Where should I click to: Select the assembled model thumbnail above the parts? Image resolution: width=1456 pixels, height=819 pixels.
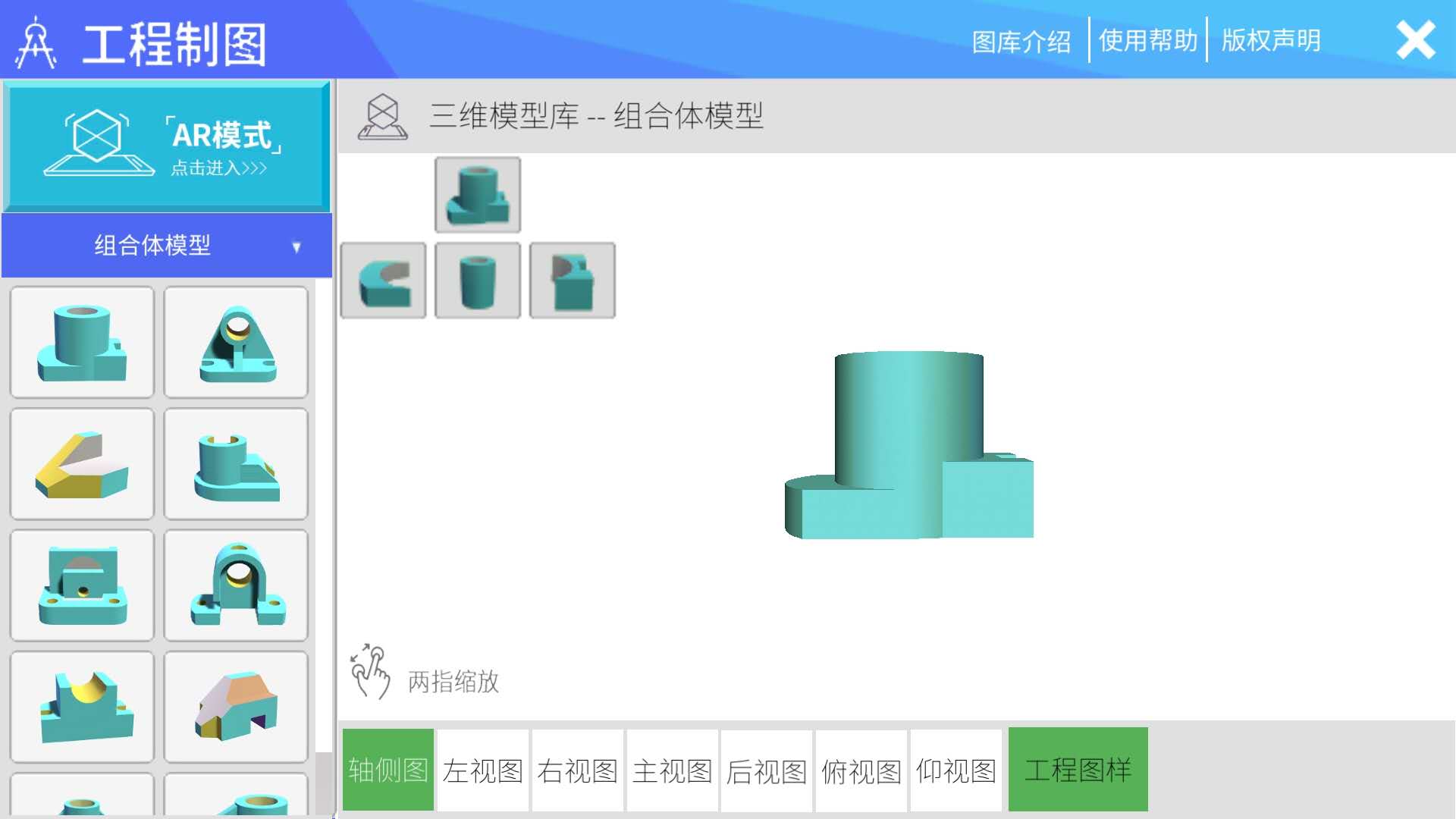click(x=477, y=194)
